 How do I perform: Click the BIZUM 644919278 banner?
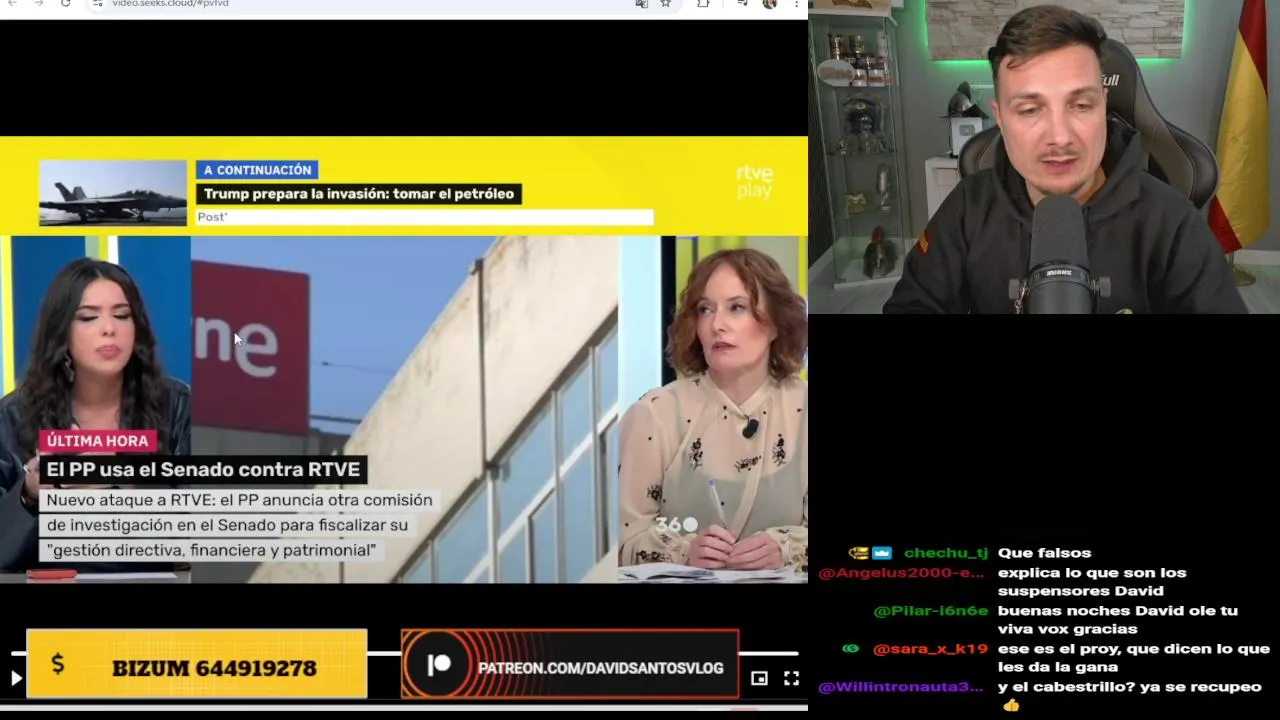point(197,663)
